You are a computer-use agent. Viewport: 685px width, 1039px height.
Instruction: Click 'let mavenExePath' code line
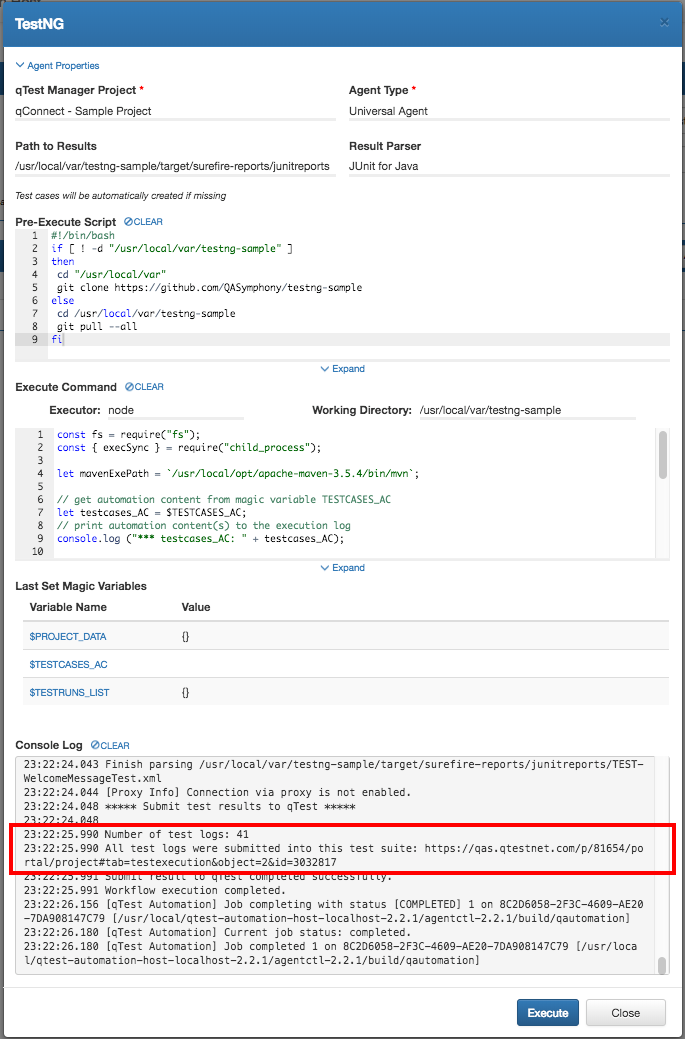[238, 474]
